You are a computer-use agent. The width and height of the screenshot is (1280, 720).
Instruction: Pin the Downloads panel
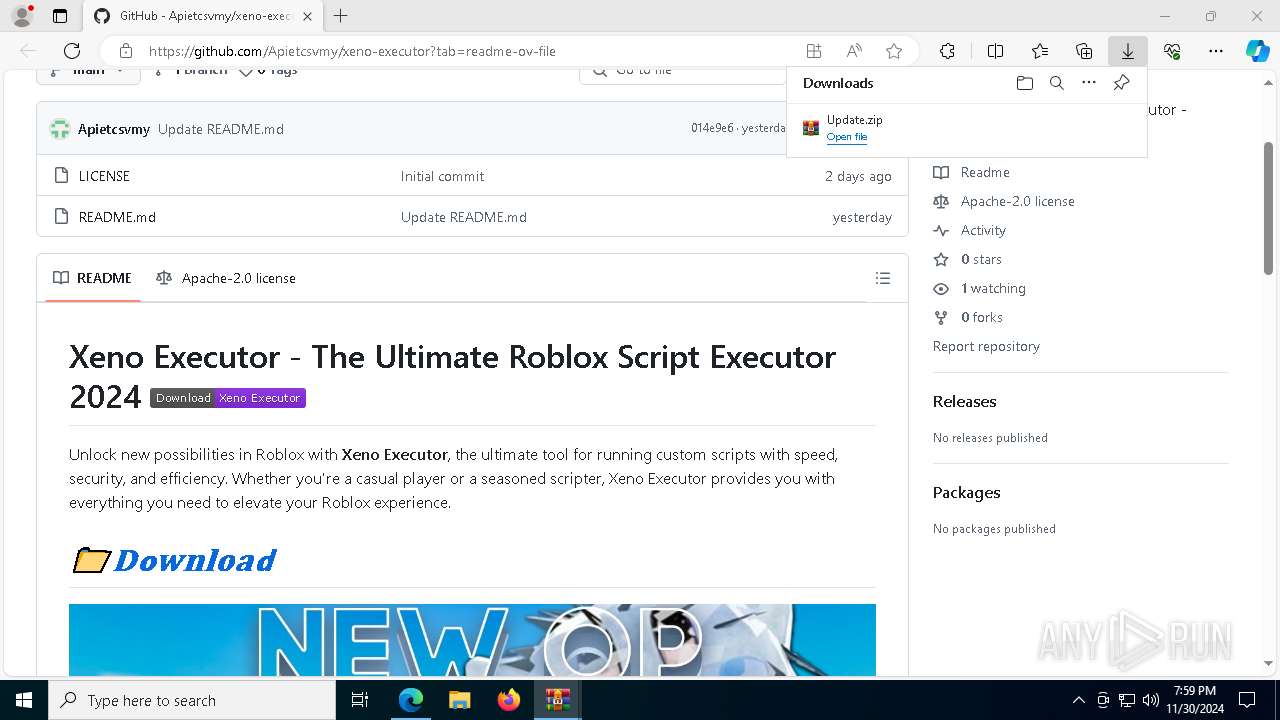1121,83
